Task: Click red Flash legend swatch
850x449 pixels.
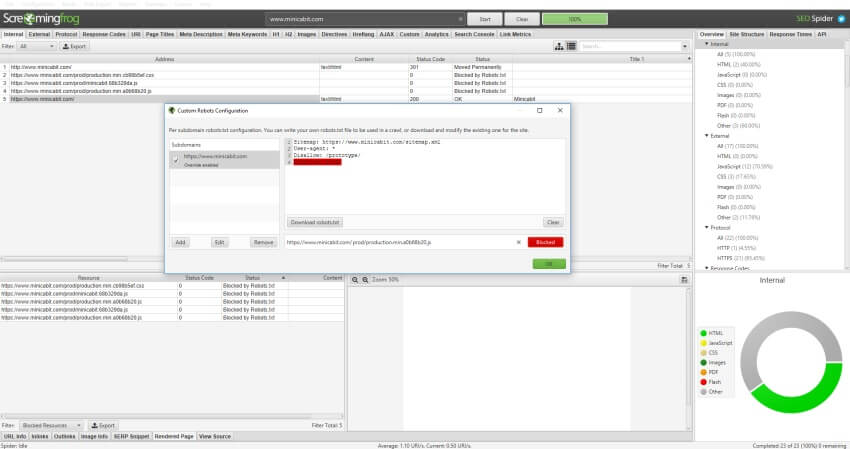Action: pos(703,382)
